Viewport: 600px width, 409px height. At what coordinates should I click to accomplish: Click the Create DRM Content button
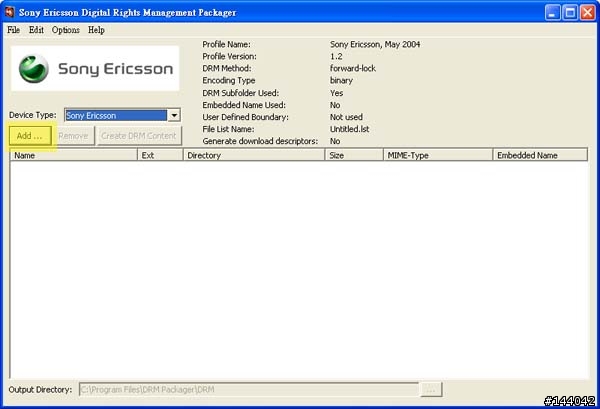(139, 136)
